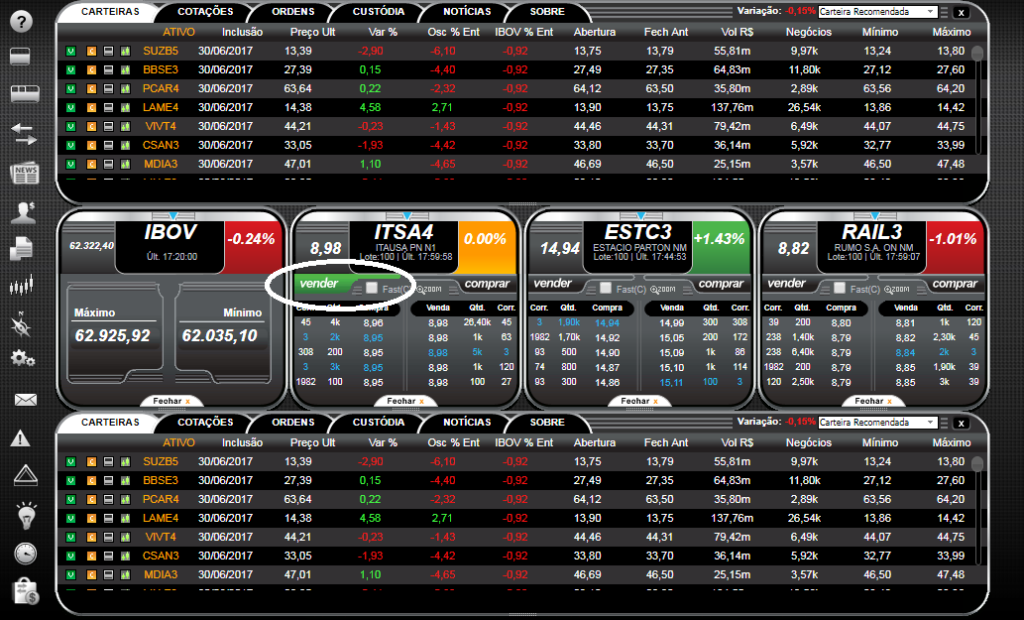
Task: Click vender button in RAIL3 widget
Action: 786,284
